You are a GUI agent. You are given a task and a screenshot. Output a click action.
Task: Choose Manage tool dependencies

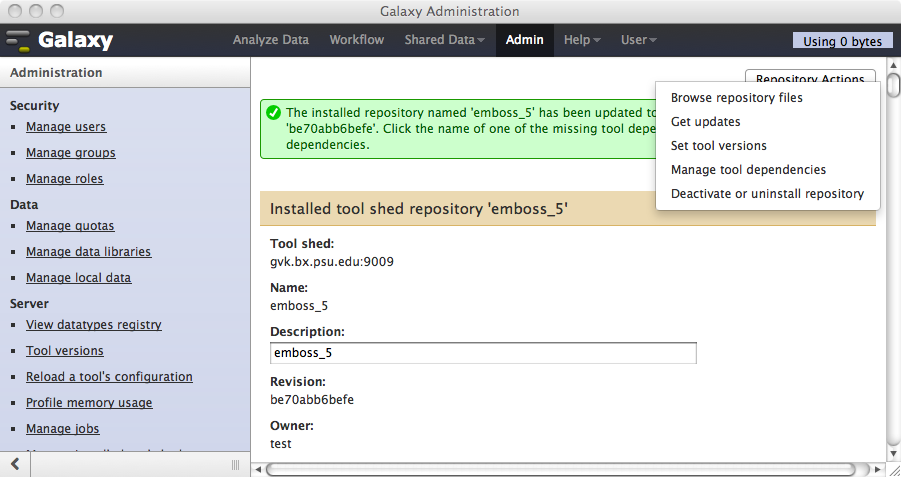pyautogui.click(x=748, y=170)
